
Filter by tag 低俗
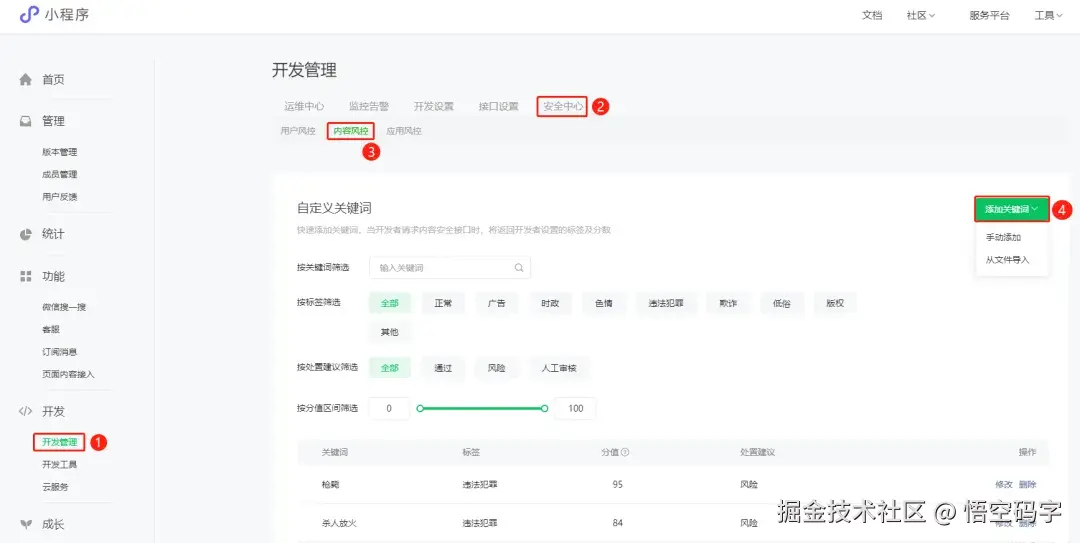pos(782,303)
